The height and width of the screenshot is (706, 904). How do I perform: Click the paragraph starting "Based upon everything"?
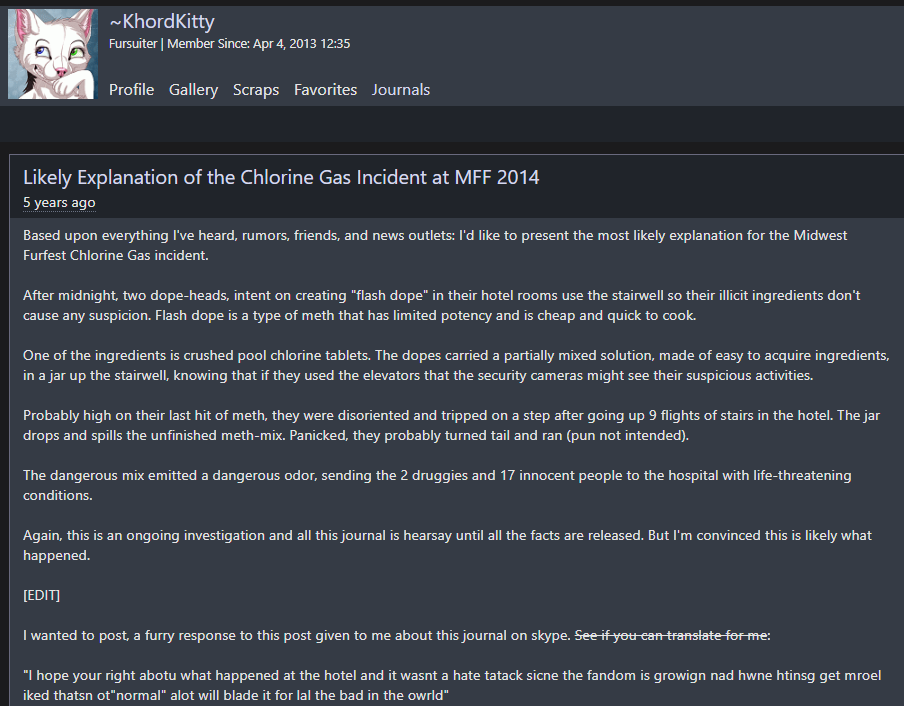pos(435,245)
